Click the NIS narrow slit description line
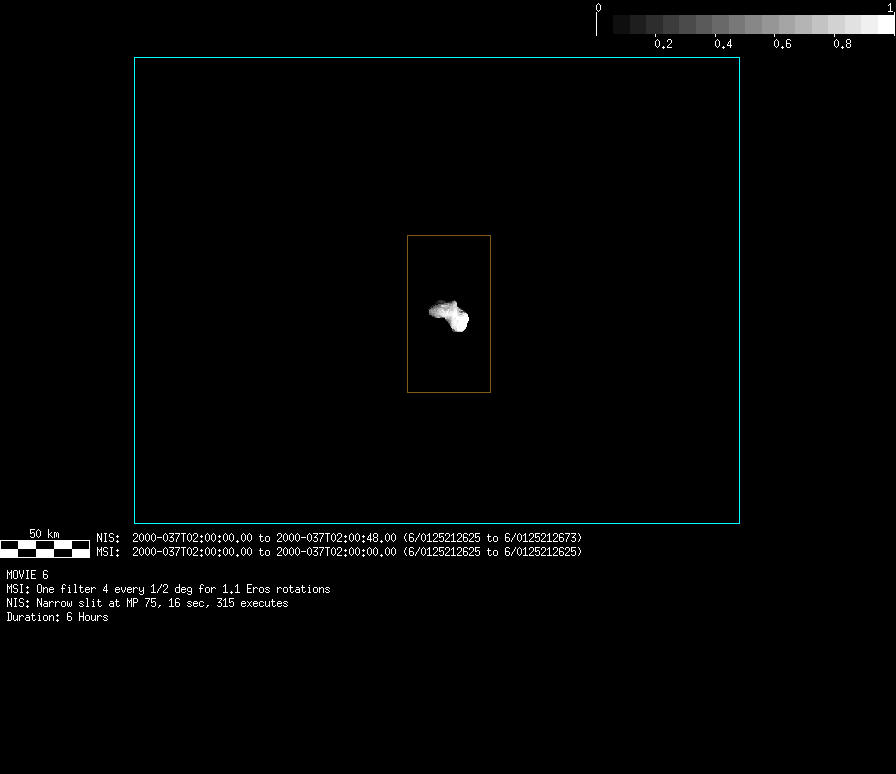896x774 pixels. tap(147, 603)
